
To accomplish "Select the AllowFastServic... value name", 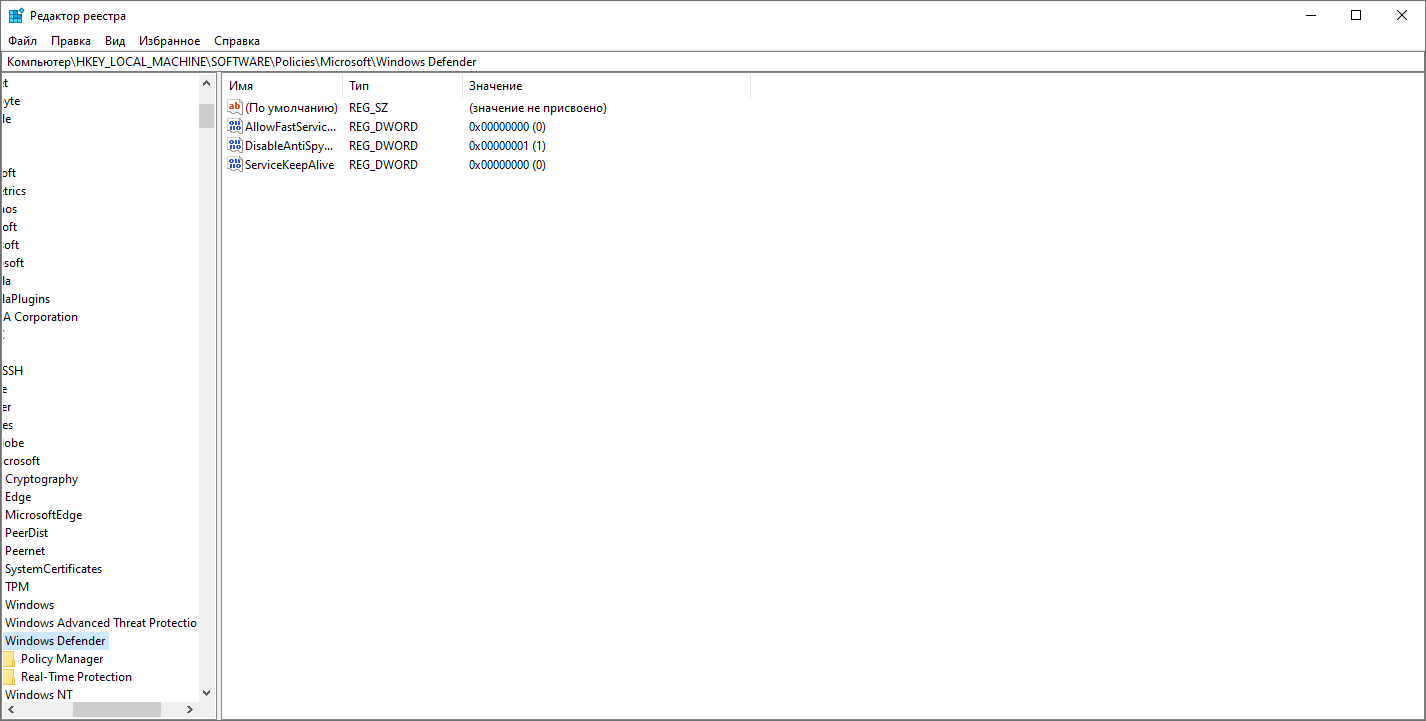I will (291, 126).
